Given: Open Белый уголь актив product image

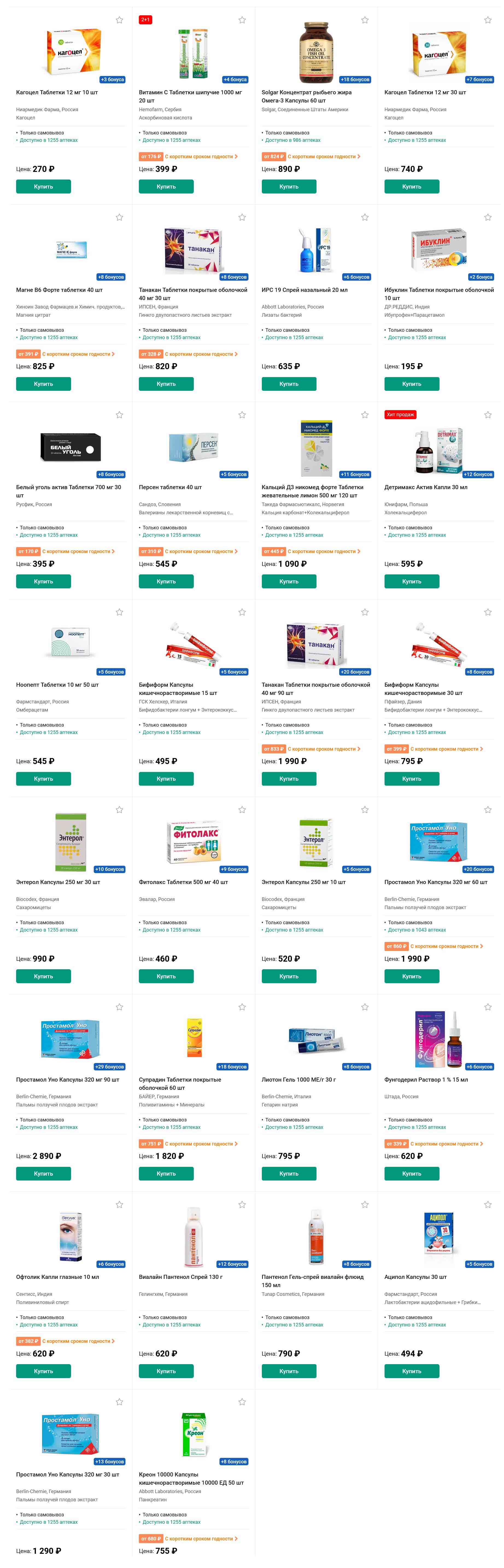Looking at the screenshot, I should tap(71, 448).
